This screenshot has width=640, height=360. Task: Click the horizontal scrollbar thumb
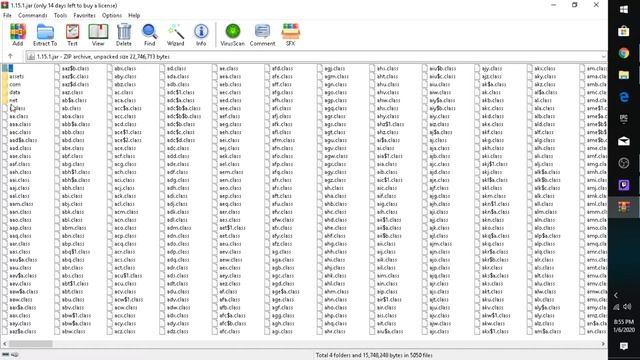pyautogui.click(x=31, y=344)
